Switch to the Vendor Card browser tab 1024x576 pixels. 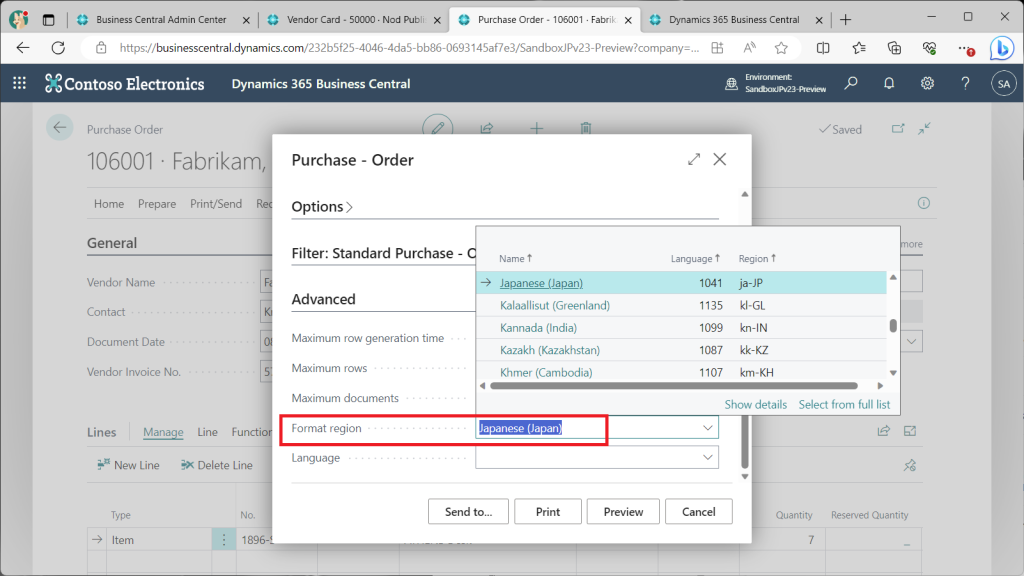(356, 20)
